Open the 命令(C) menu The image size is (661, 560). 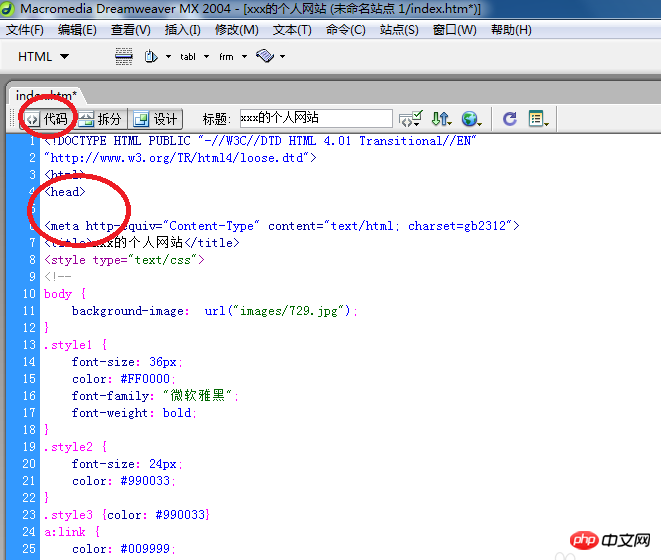(x=346, y=30)
